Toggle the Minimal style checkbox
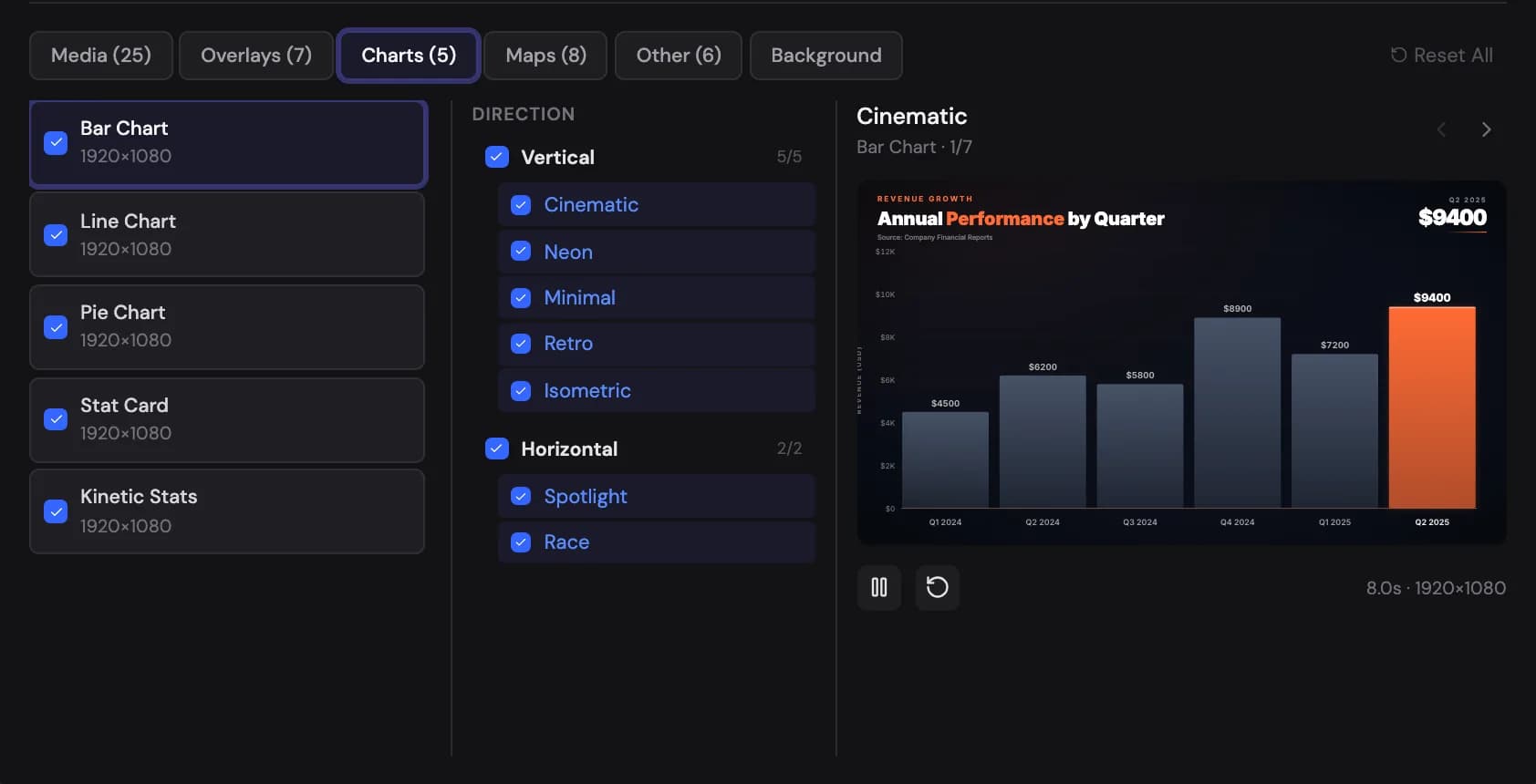The image size is (1536, 784). pos(521,298)
